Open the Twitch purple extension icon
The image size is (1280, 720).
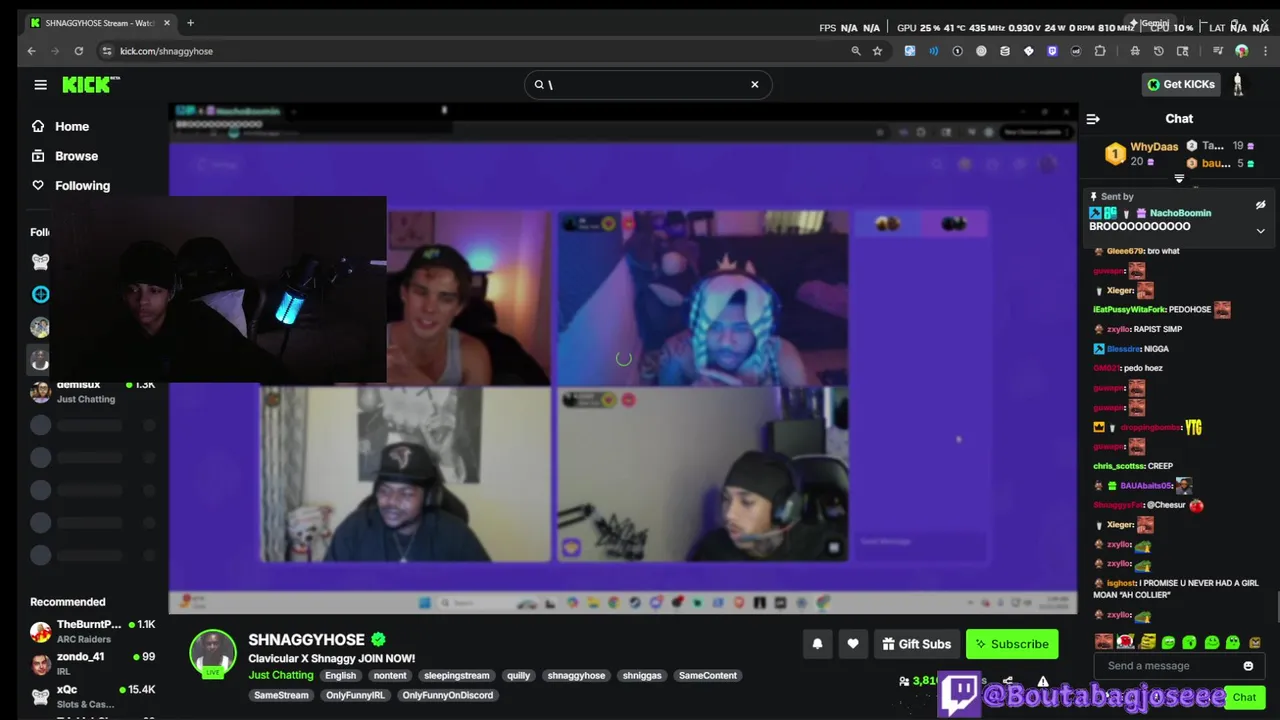click(x=1052, y=51)
